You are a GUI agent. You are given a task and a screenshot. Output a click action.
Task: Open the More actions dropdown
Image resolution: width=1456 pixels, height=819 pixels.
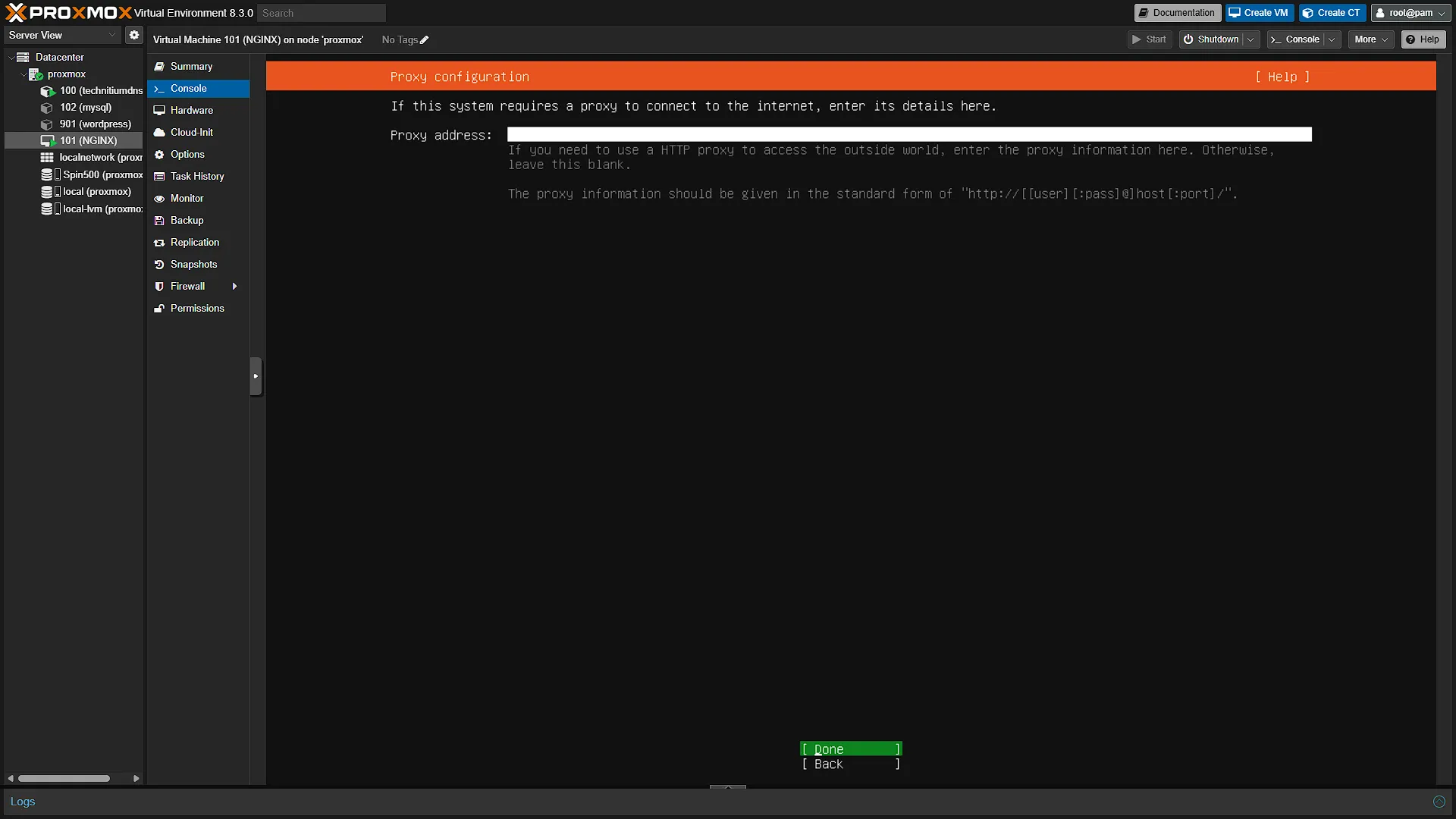pos(1371,39)
